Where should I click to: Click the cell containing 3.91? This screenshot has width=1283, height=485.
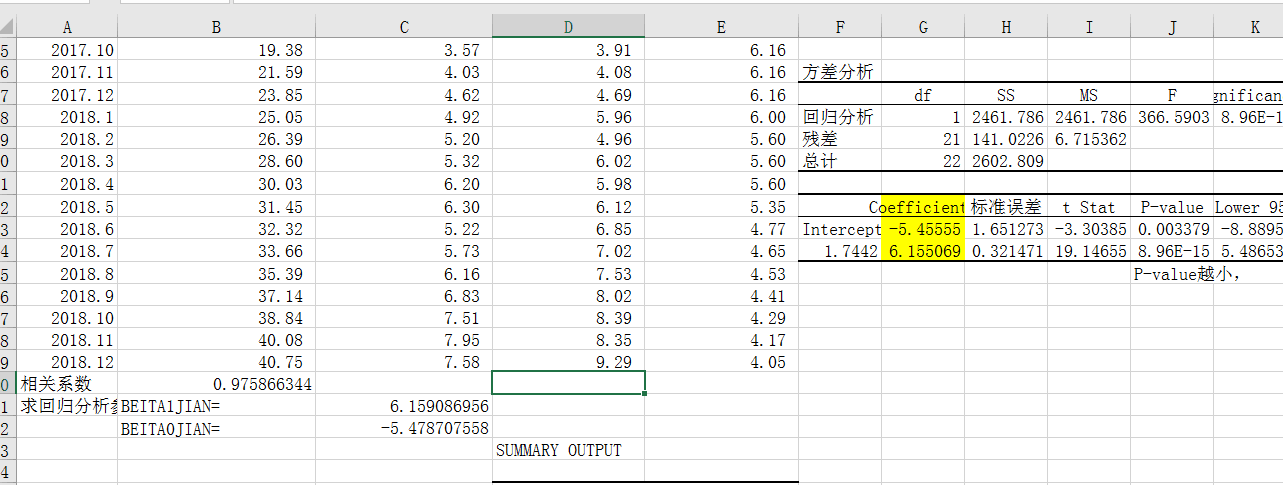tap(568, 49)
